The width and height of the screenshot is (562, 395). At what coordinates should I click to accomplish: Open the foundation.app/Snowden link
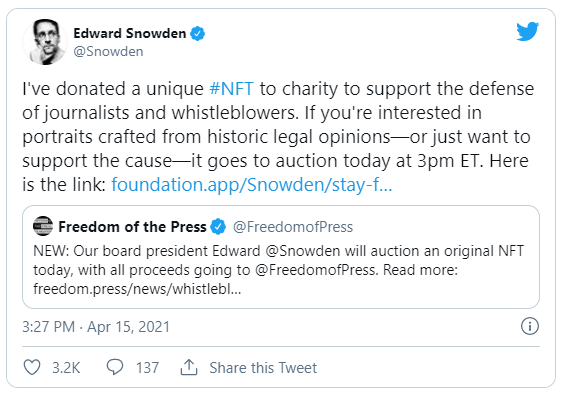[x=252, y=185]
